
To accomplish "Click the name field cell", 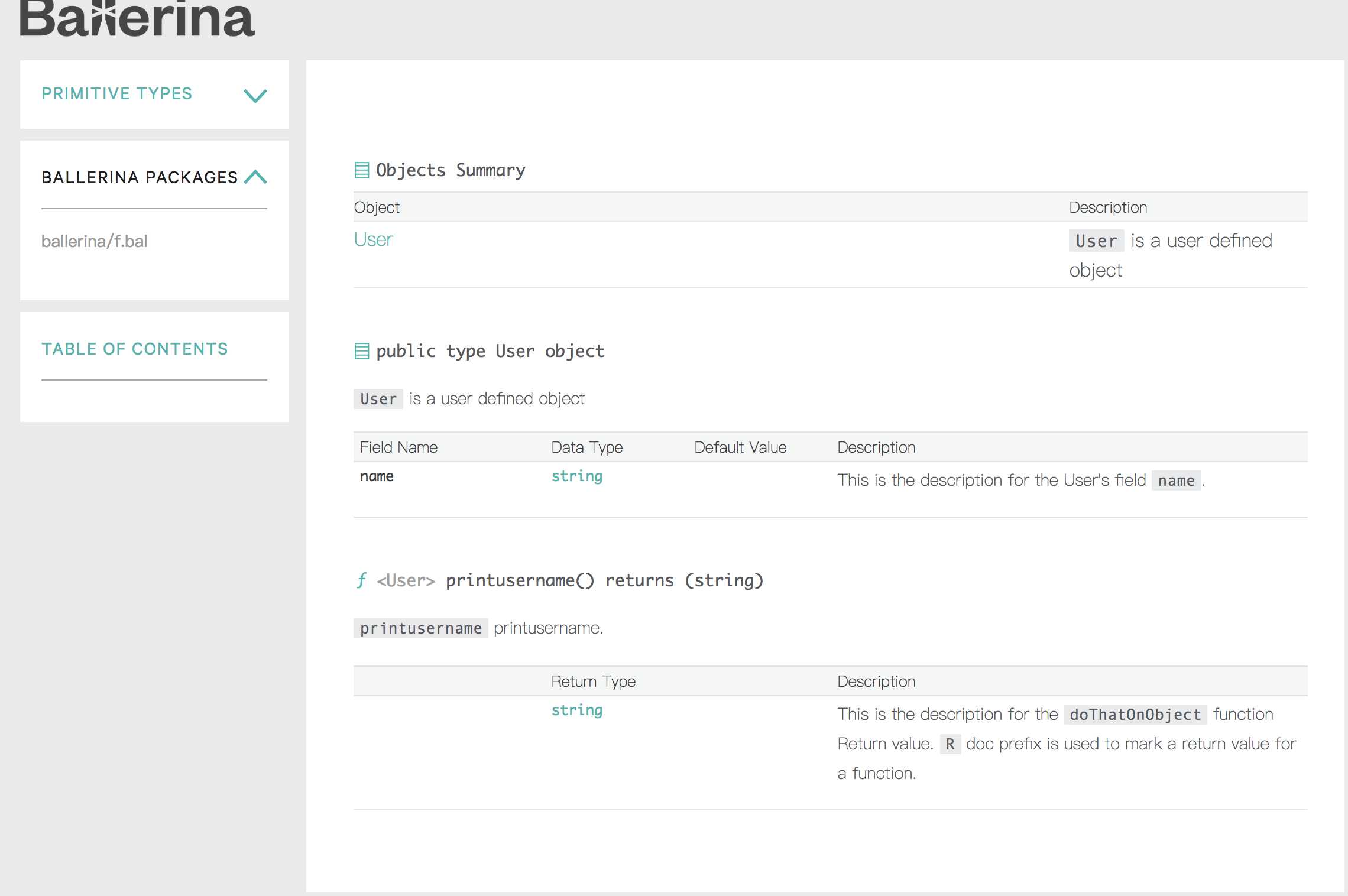I will 377,476.
